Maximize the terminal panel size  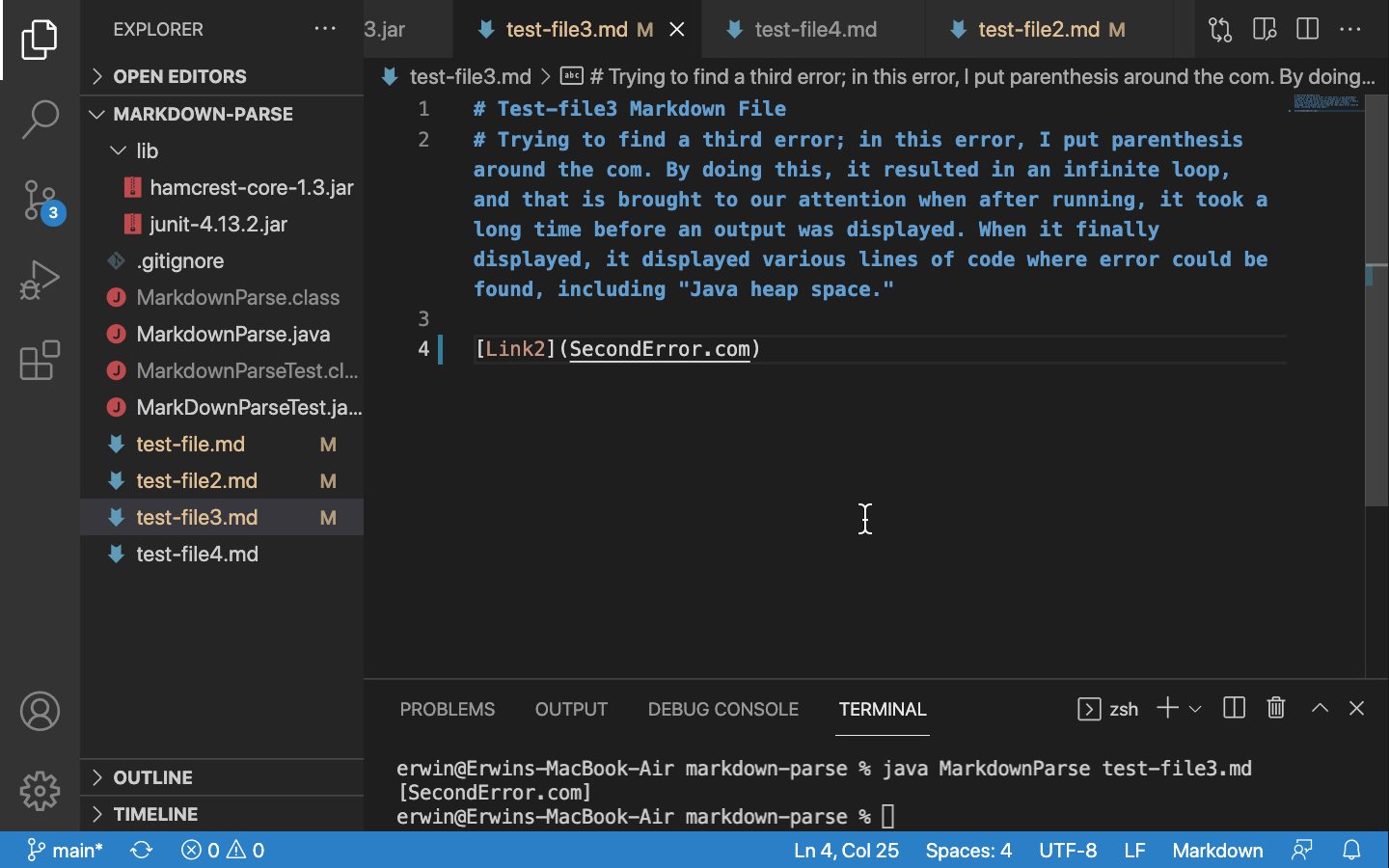pyautogui.click(x=1320, y=708)
